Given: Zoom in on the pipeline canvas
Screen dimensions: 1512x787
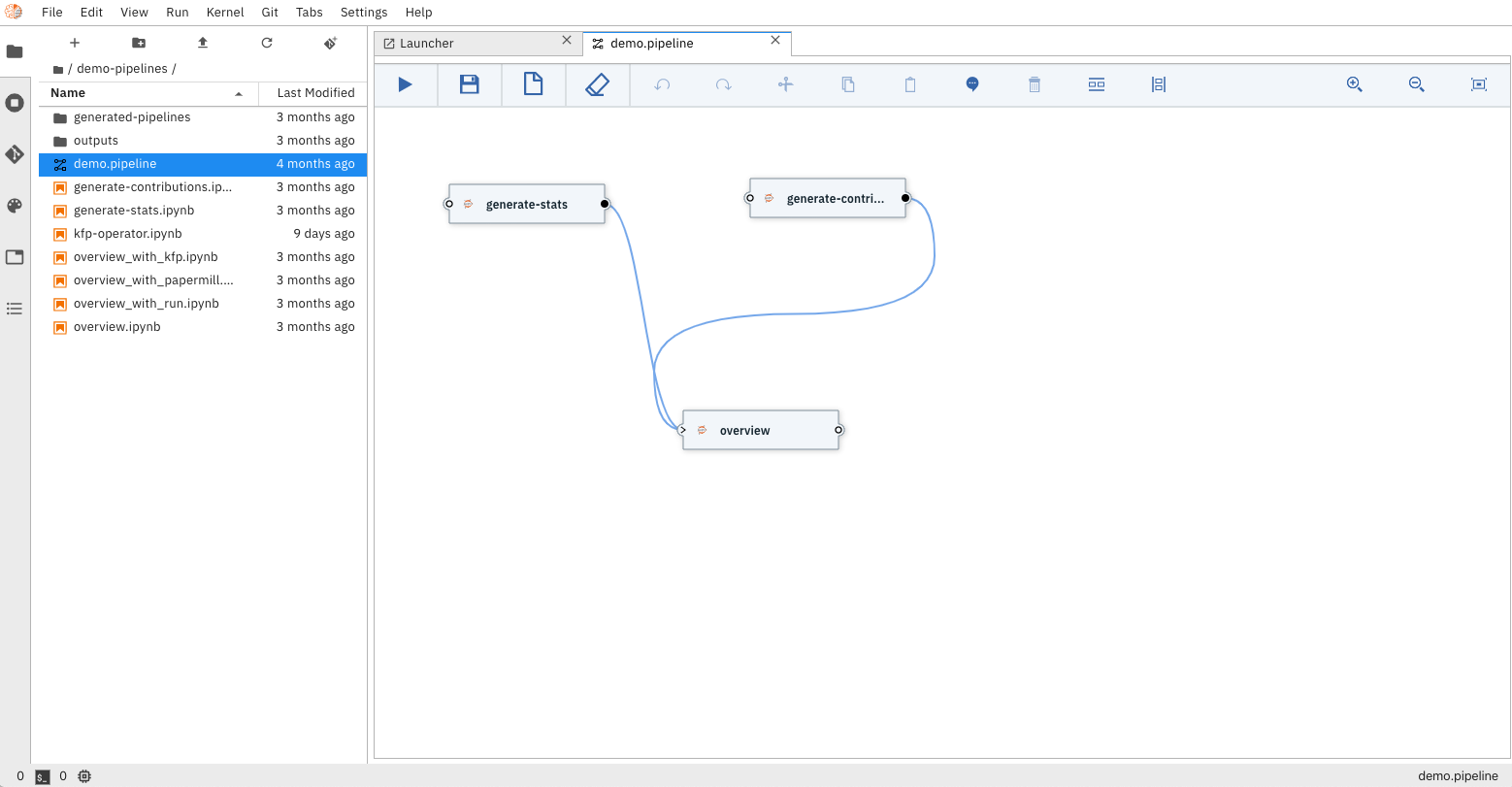Looking at the screenshot, I should tap(1355, 84).
